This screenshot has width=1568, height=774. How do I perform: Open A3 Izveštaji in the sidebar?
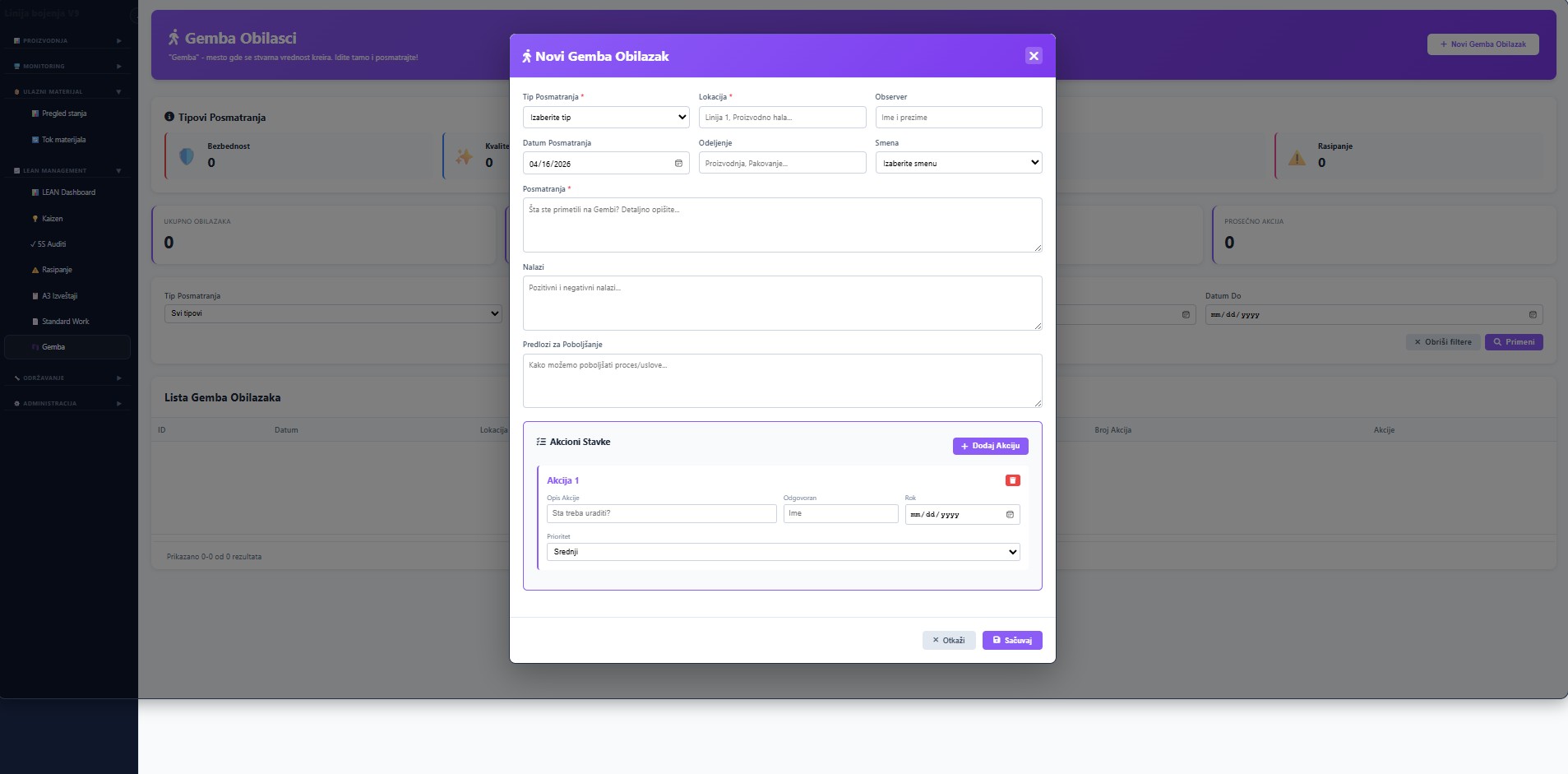pyautogui.click(x=67, y=296)
